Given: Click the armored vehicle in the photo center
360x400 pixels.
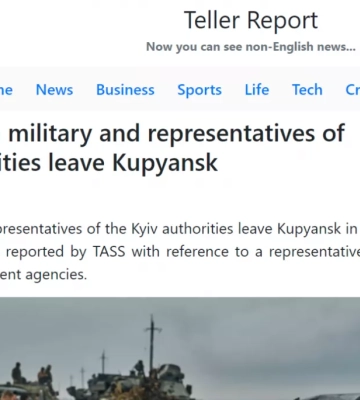Looking at the screenshot, I should (x=133, y=382).
